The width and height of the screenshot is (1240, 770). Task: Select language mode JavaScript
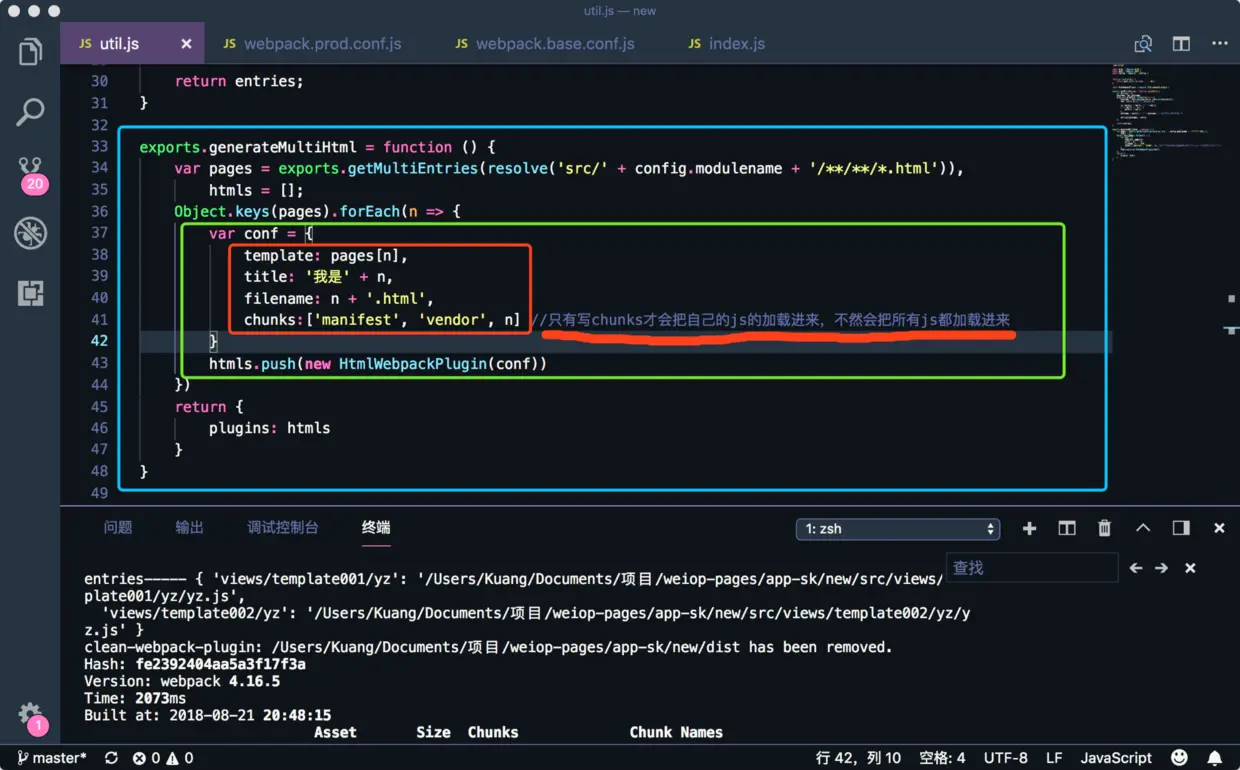[x=1116, y=758]
